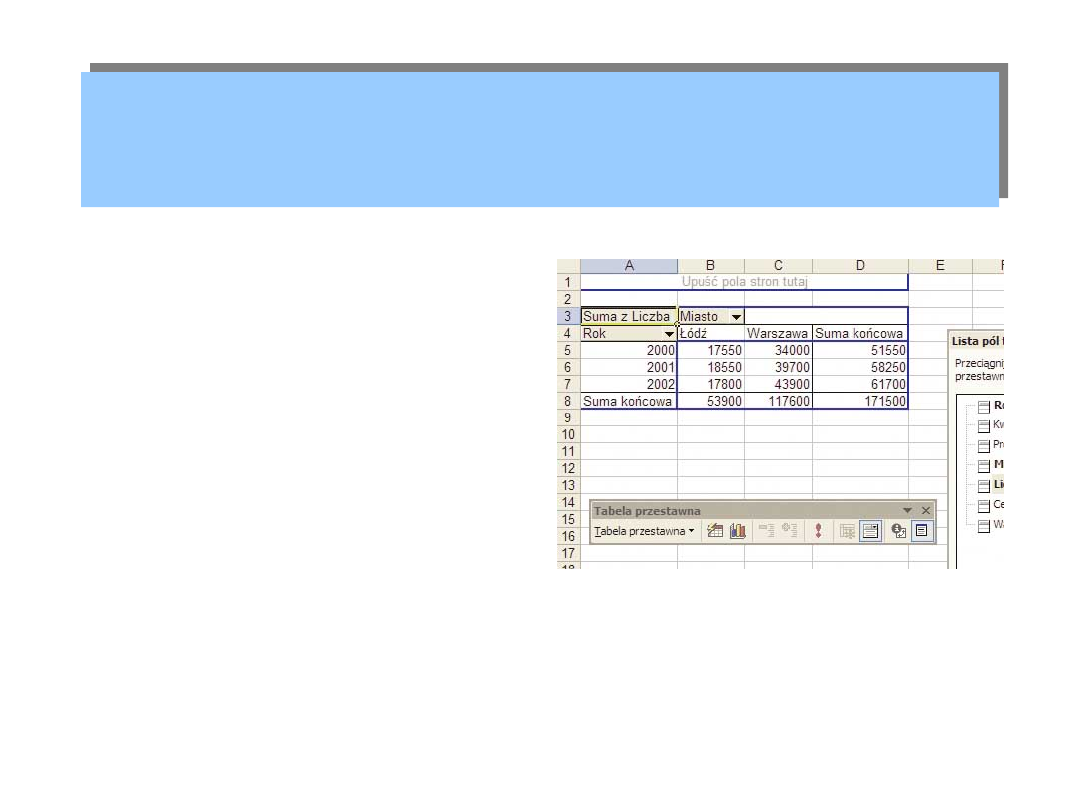Click the Field Settings icon

(898, 531)
